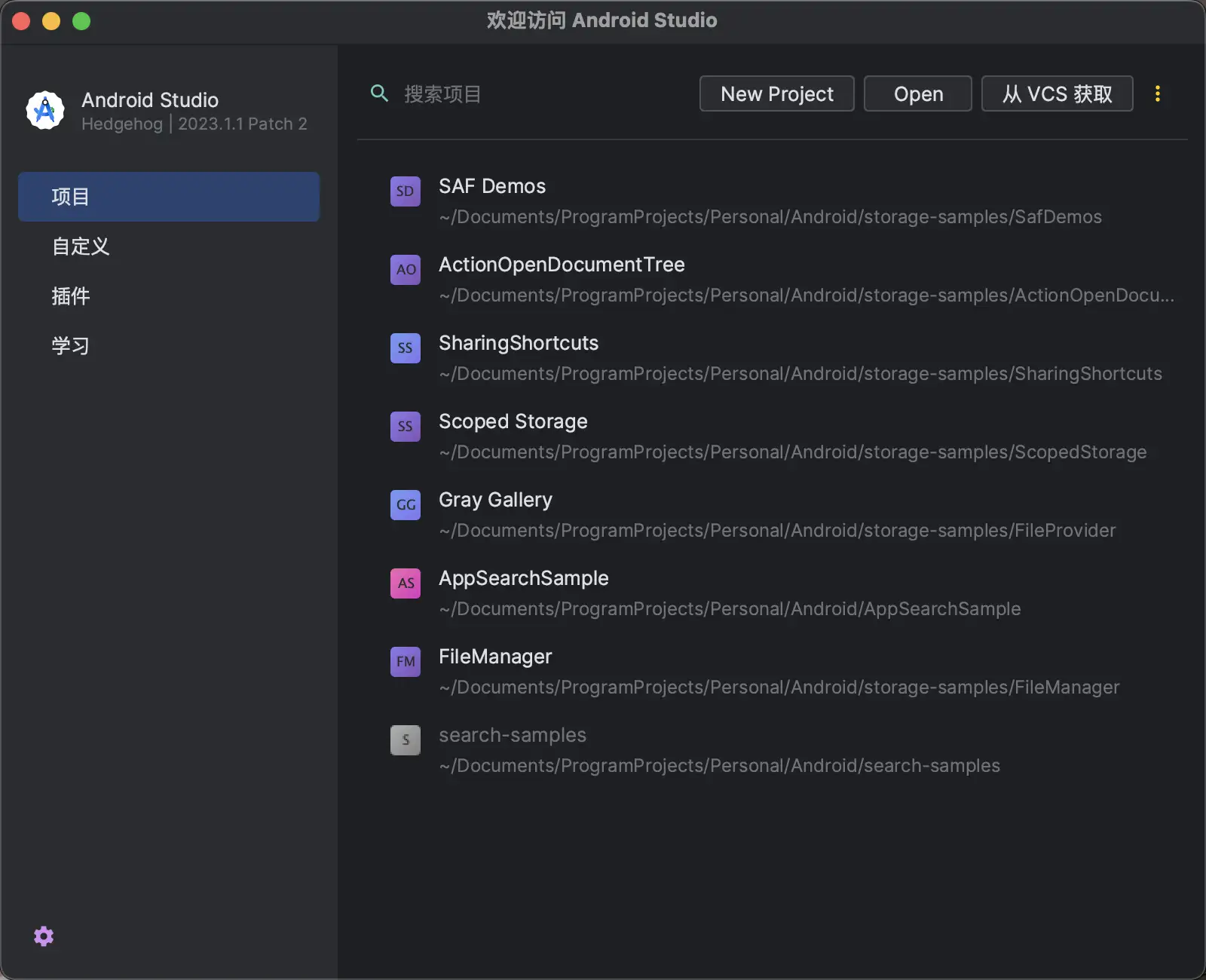Click the Android Studio logo icon
Image resolution: width=1206 pixels, height=980 pixels.
45,111
